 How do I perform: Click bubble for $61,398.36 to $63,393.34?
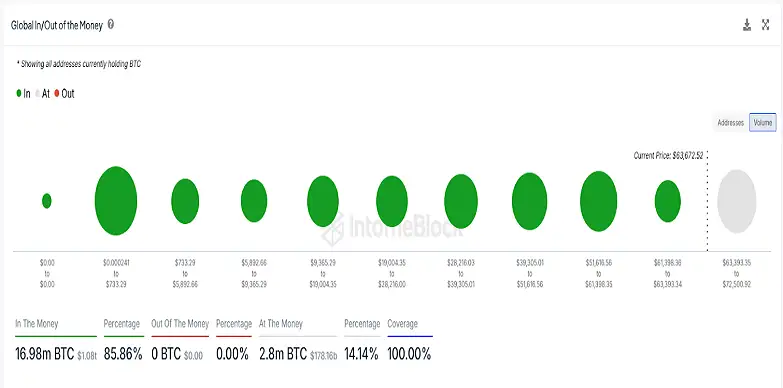click(668, 201)
